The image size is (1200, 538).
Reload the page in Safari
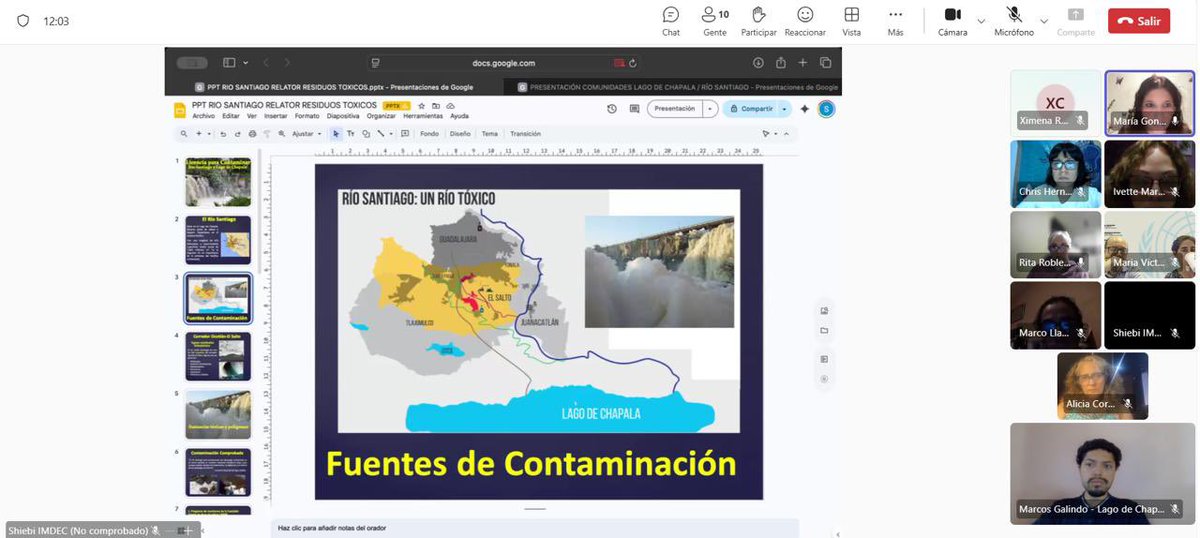click(631, 62)
